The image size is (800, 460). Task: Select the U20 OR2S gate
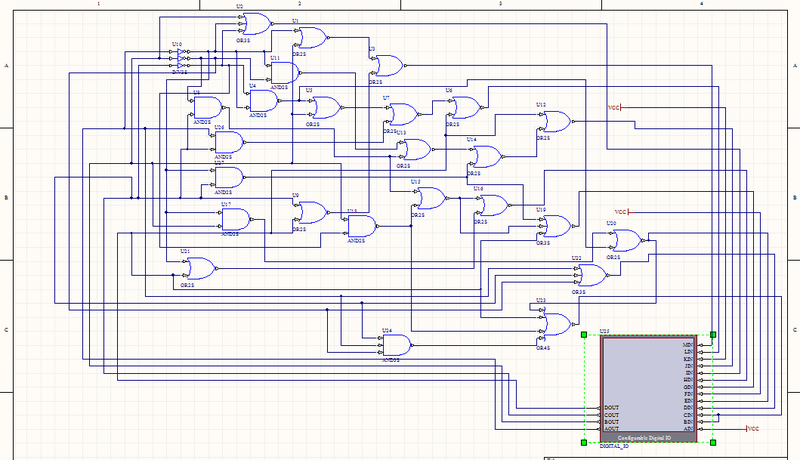click(x=626, y=240)
